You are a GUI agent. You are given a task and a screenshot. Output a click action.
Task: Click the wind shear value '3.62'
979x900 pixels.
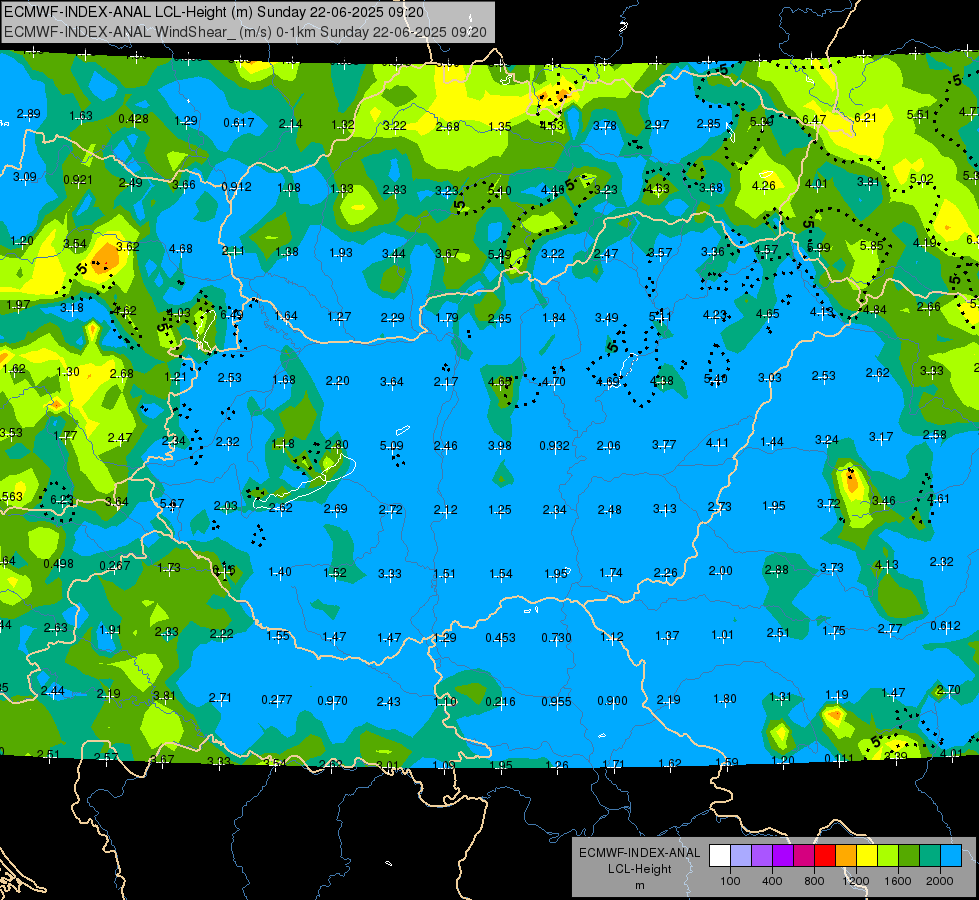point(128,246)
